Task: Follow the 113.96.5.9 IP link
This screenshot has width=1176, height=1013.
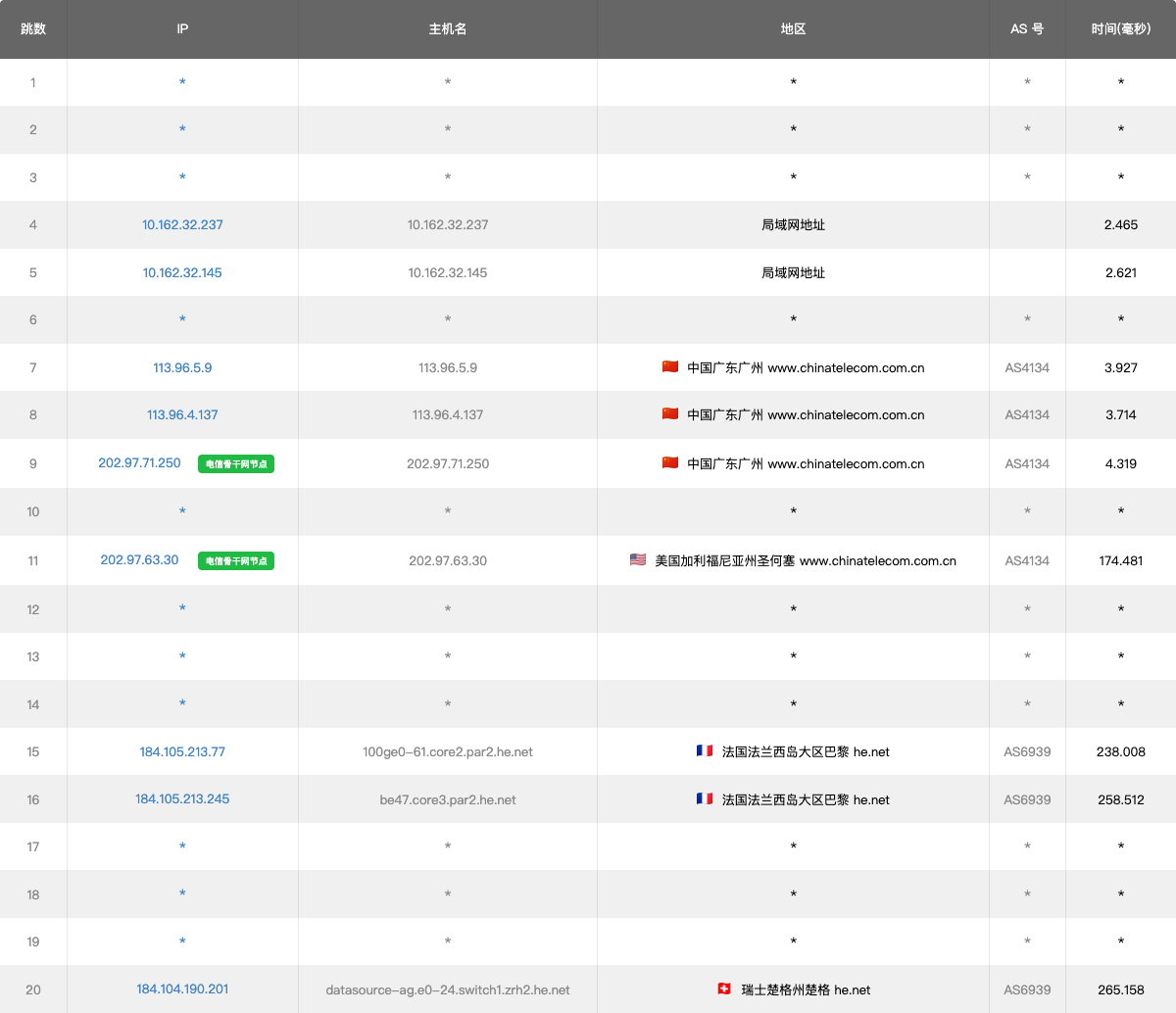Action: 182,367
